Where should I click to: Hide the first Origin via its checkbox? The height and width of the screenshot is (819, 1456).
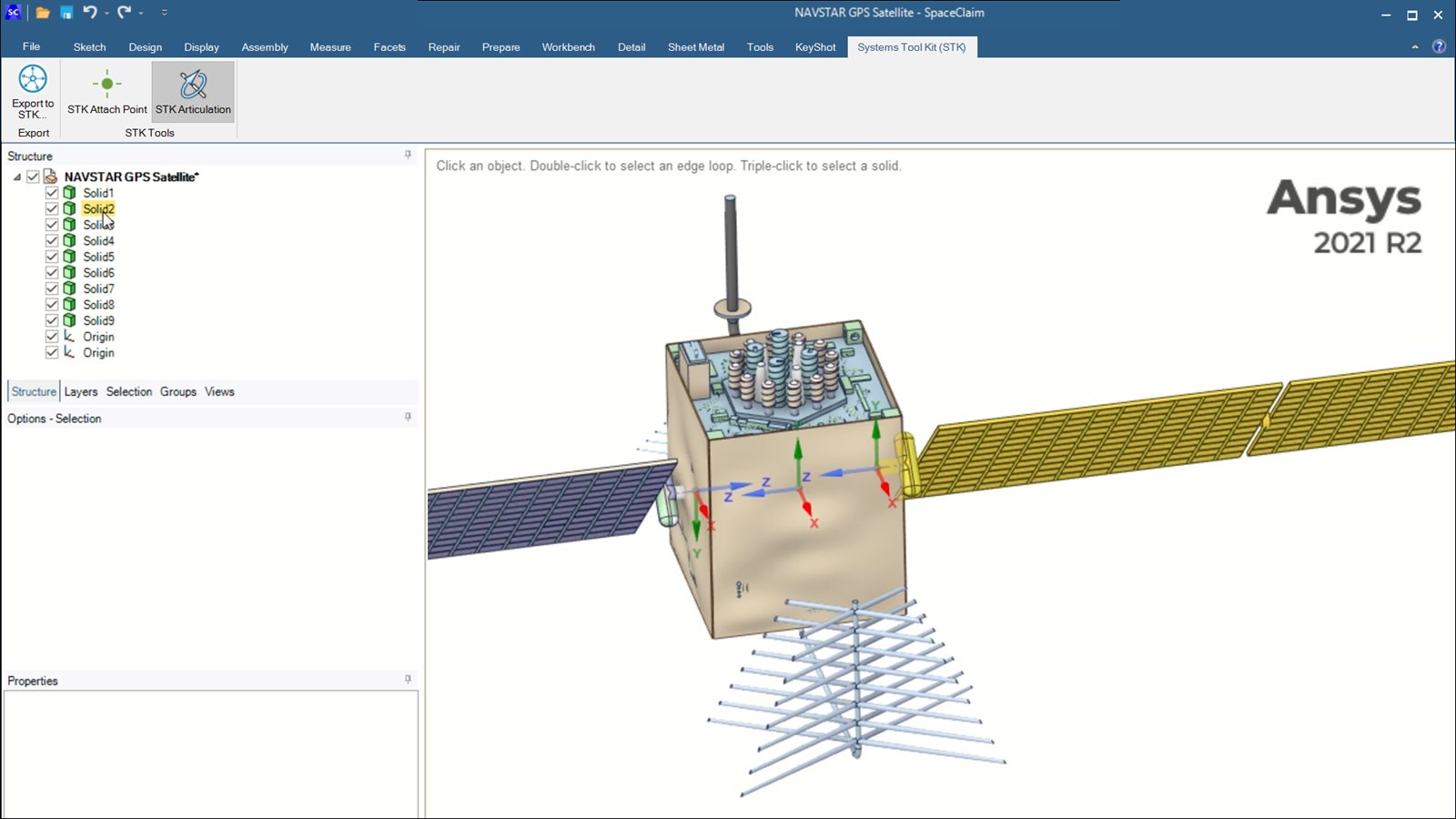point(52,337)
